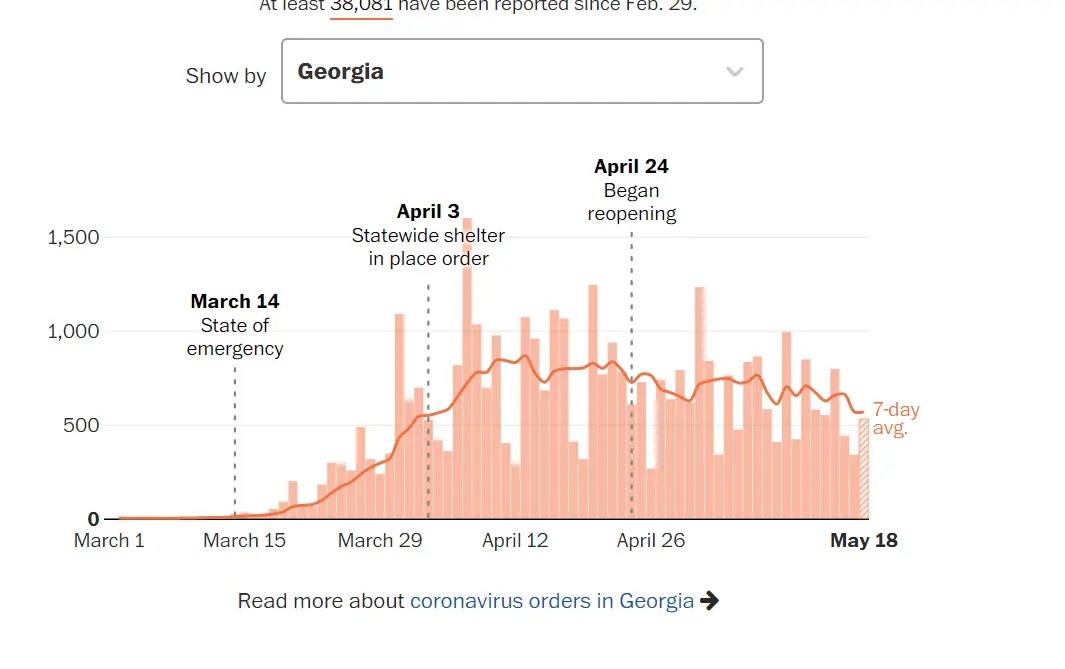Click the March 14 State of emergency annotation
The image size is (1065, 669).
(x=235, y=325)
